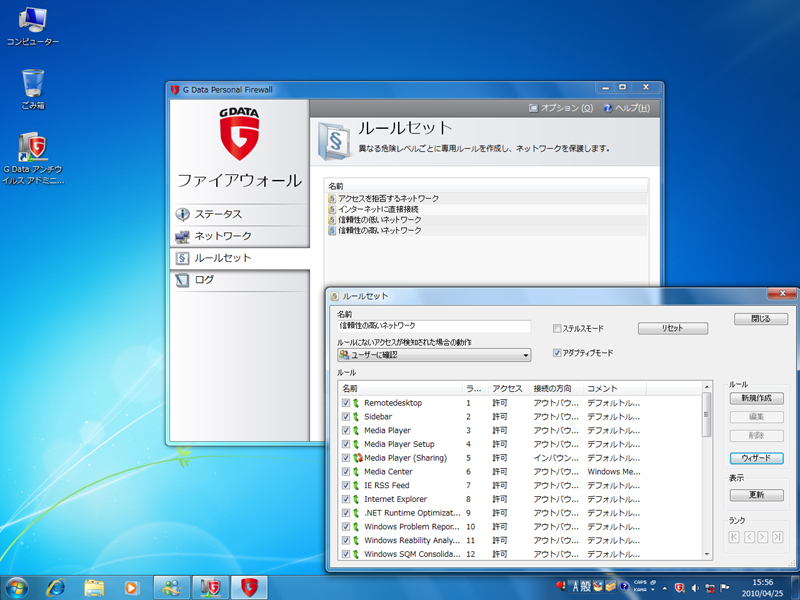Click the 名前 text field in ルールセット dialog
Viewport: 800px width, 600px height.
pos(433,326)
